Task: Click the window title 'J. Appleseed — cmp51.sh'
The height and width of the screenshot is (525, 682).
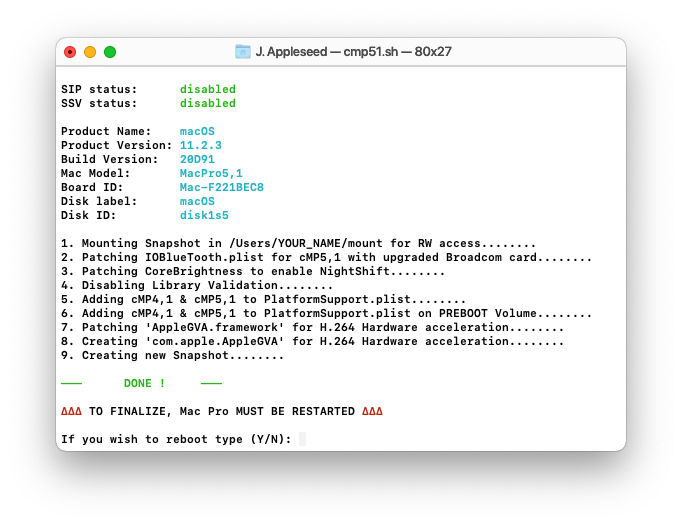Action: point(327,52)
